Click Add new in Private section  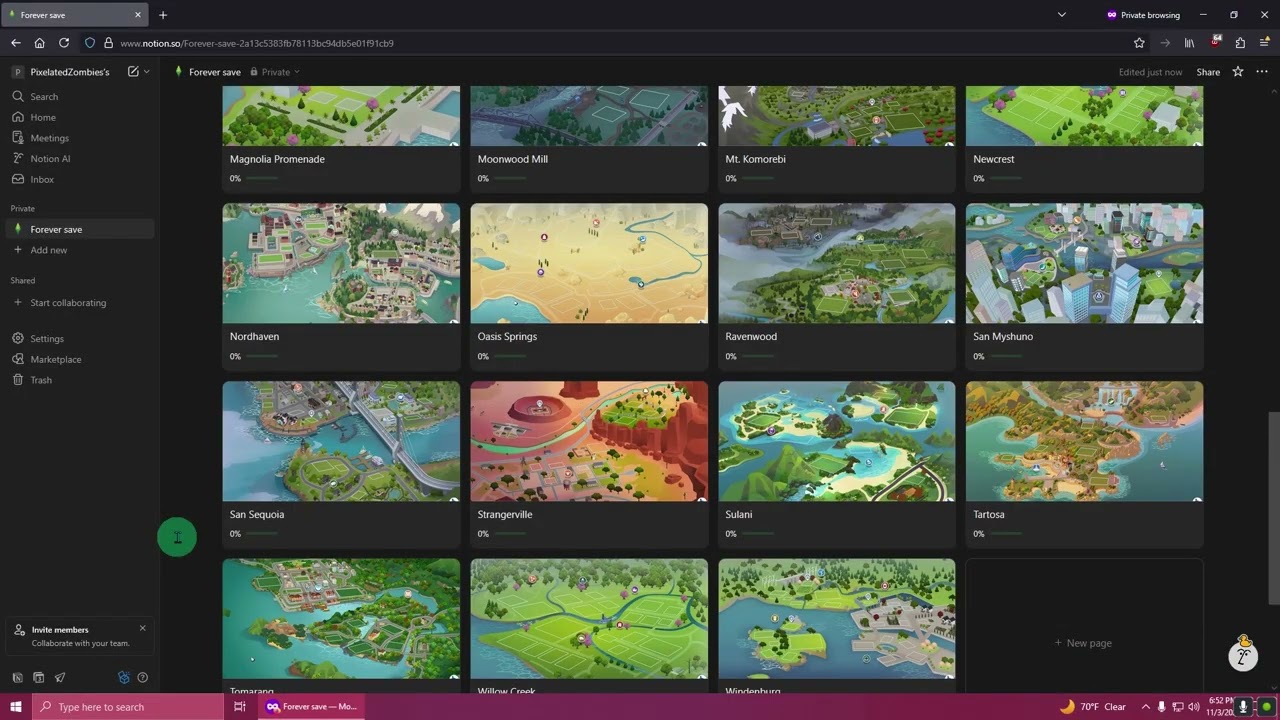80,250
